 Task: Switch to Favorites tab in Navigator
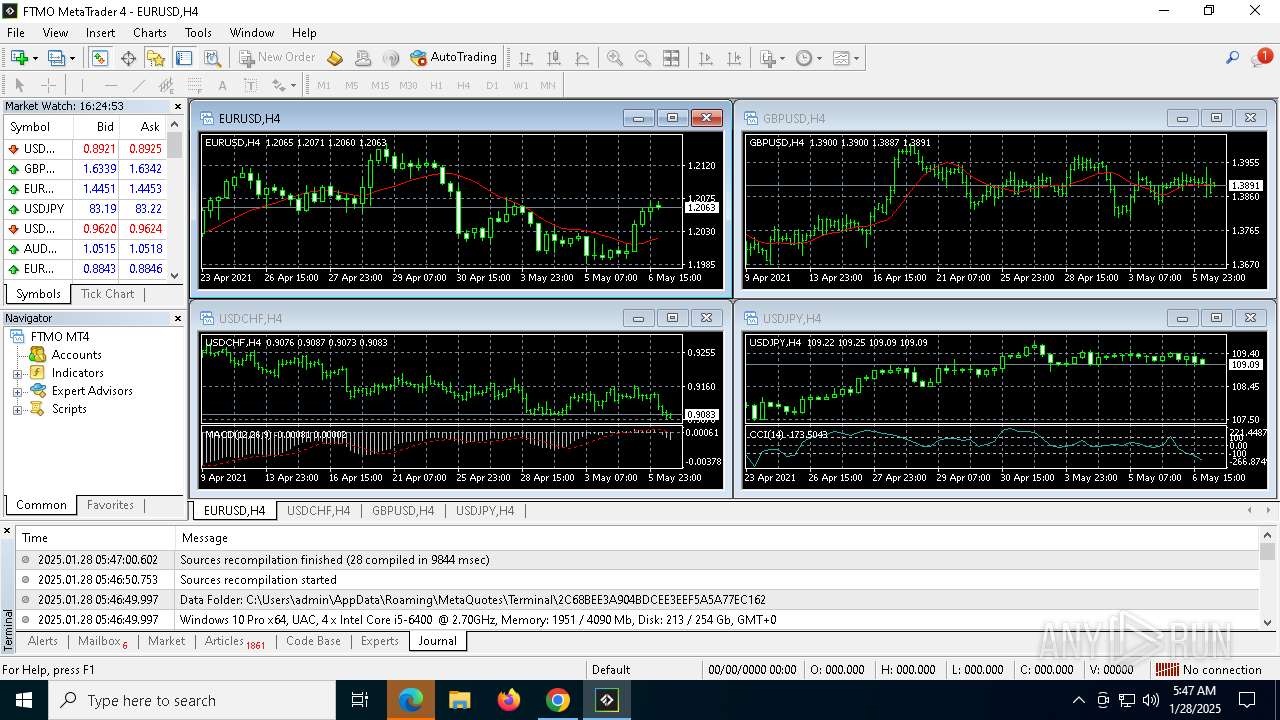tap(110, 505)
